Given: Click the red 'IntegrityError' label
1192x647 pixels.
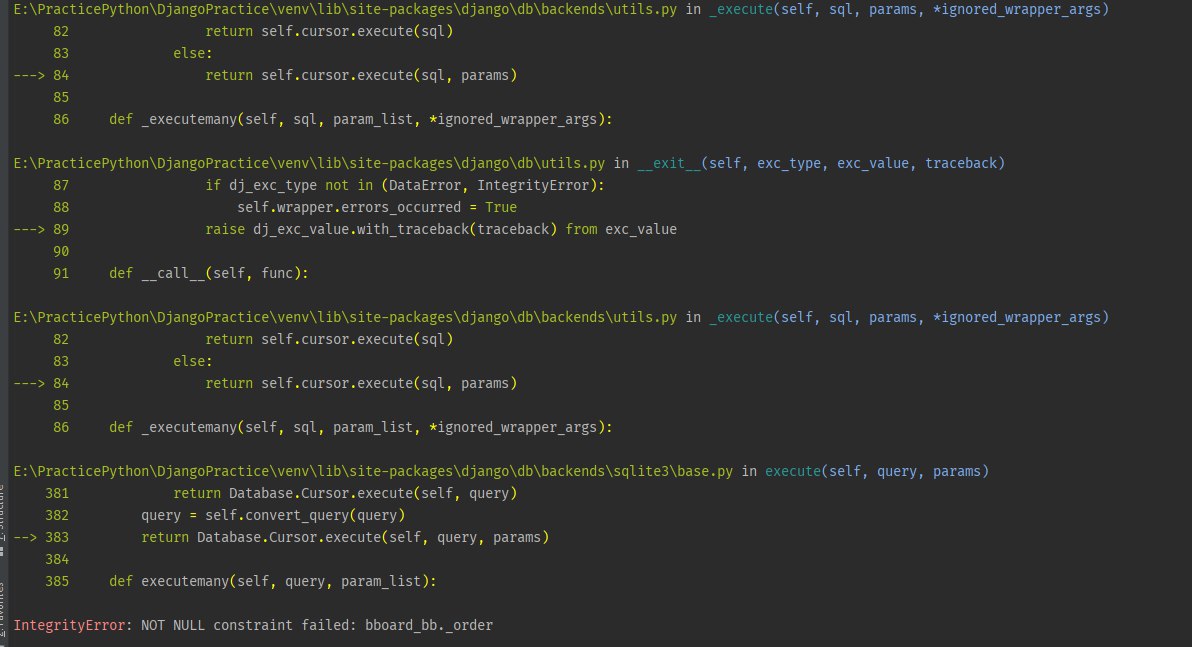Looking at the screenshot, I should point(69,626).
